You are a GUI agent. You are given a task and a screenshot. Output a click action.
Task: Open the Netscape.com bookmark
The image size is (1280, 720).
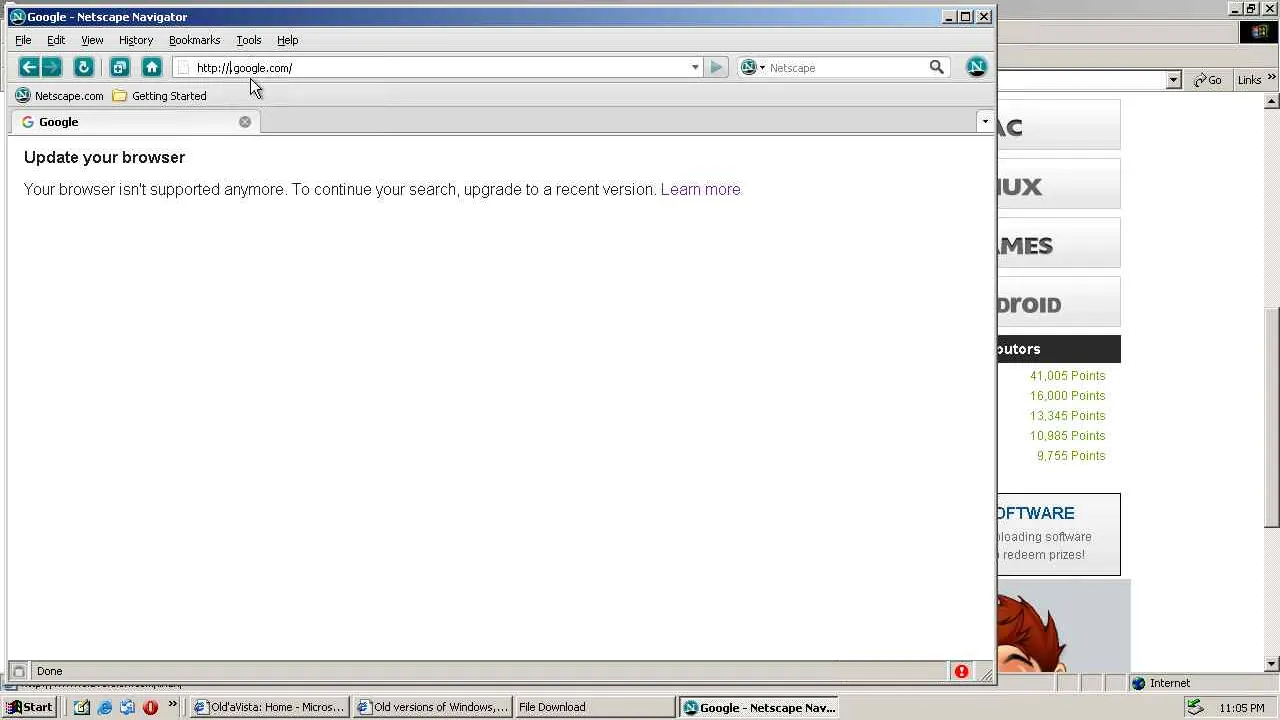[x=59, y=96]
